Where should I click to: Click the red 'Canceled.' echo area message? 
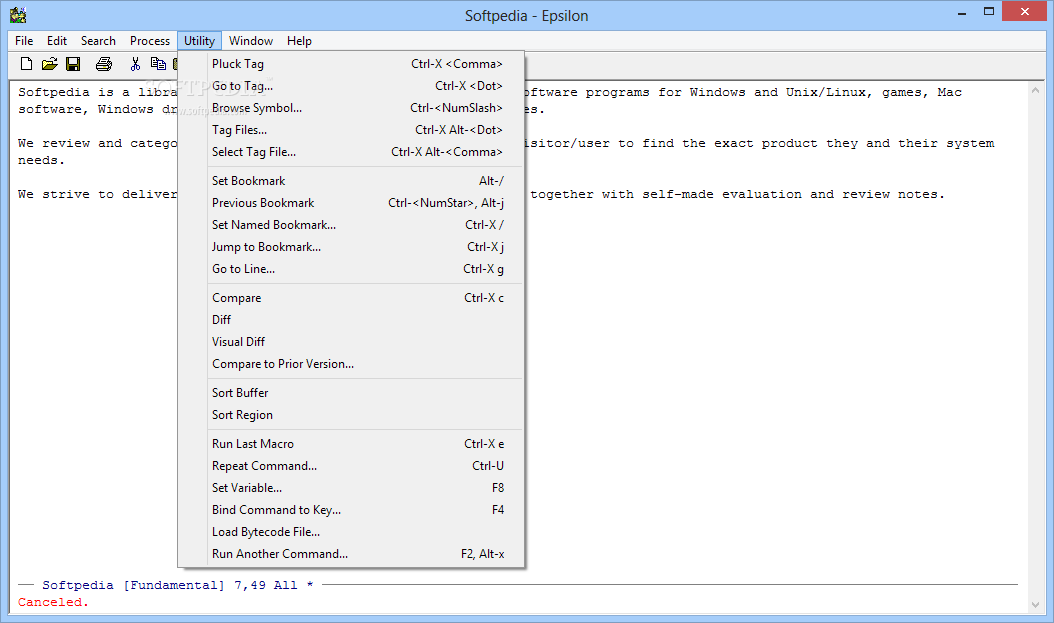(53, 602)
